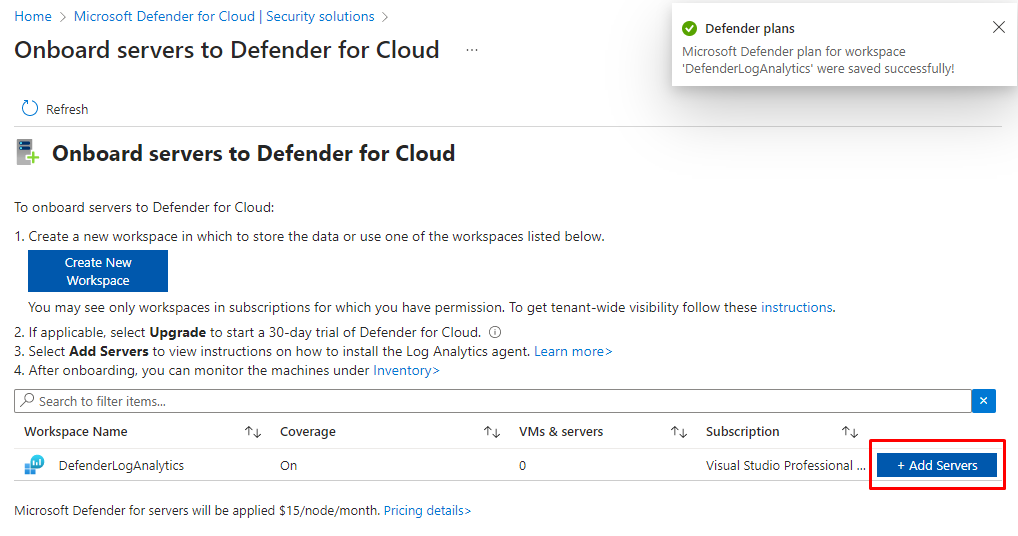Viewport: 1018px width, 536px height.
Task: Clear the search filter with X button
Action: click(x=984, y=401)
